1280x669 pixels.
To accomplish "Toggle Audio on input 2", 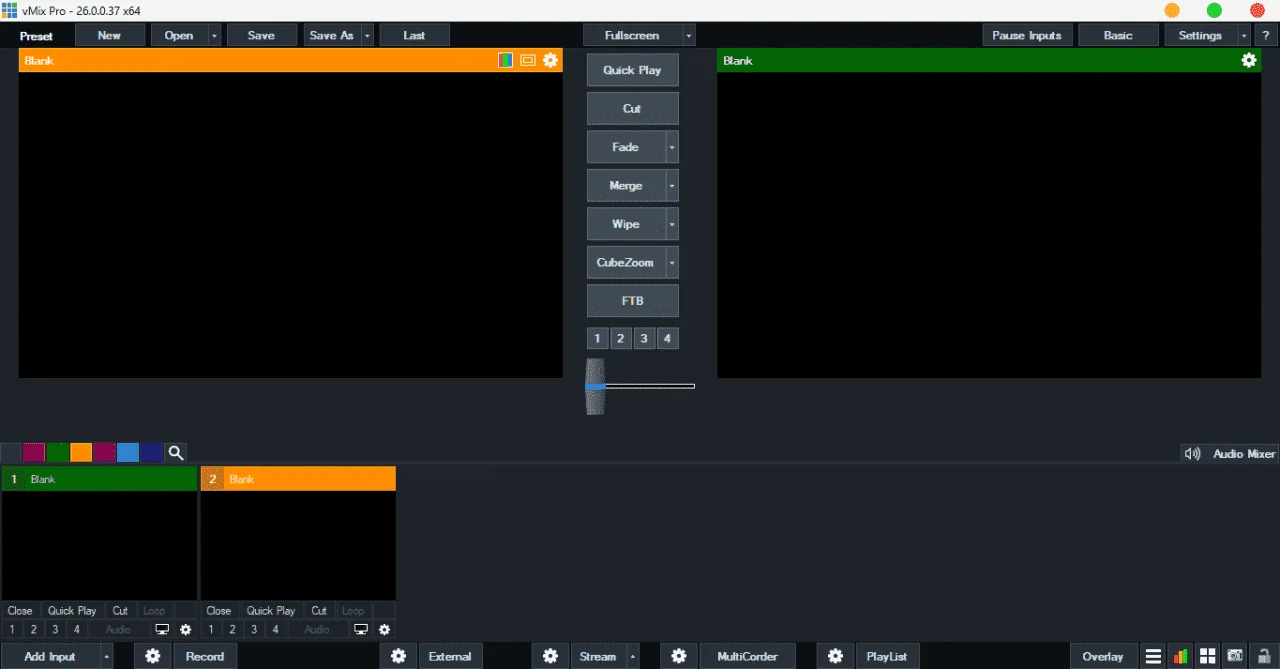I will click(x=317, y=630).
